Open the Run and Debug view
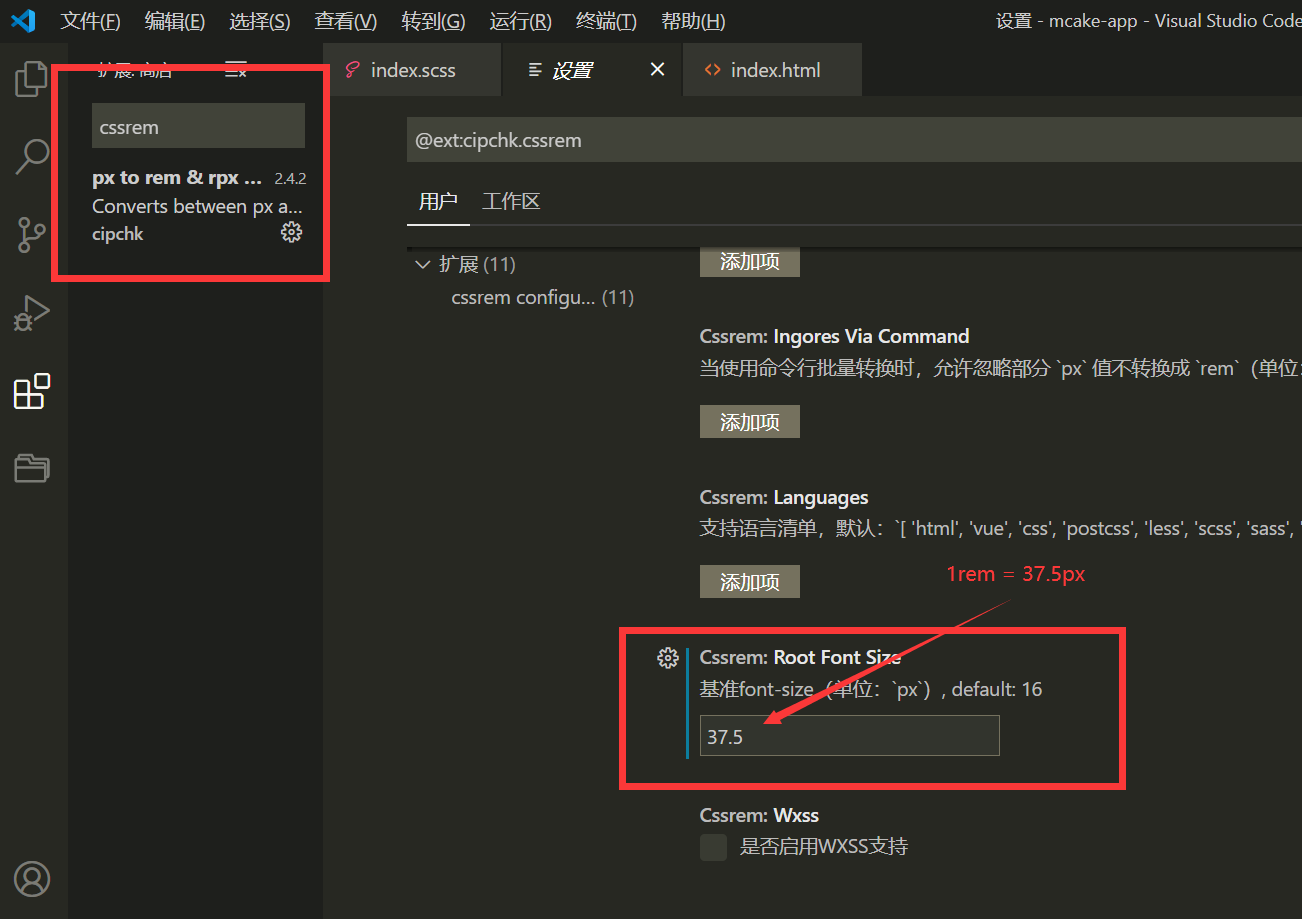 click(32, 313)
